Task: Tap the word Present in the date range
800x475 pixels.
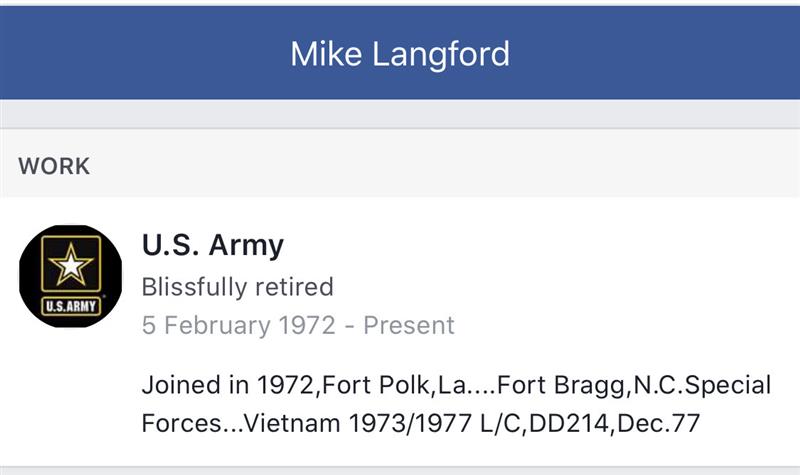Action: (408, 325)
